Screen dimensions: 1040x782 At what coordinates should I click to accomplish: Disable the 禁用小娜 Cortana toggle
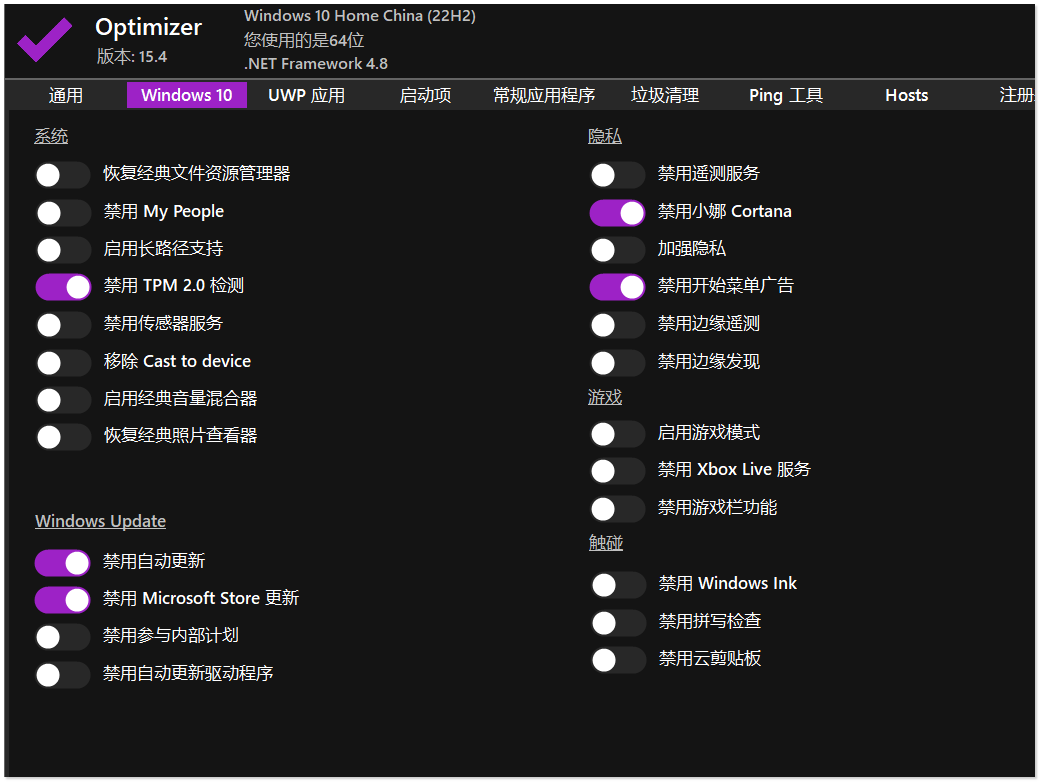point(617,212)
